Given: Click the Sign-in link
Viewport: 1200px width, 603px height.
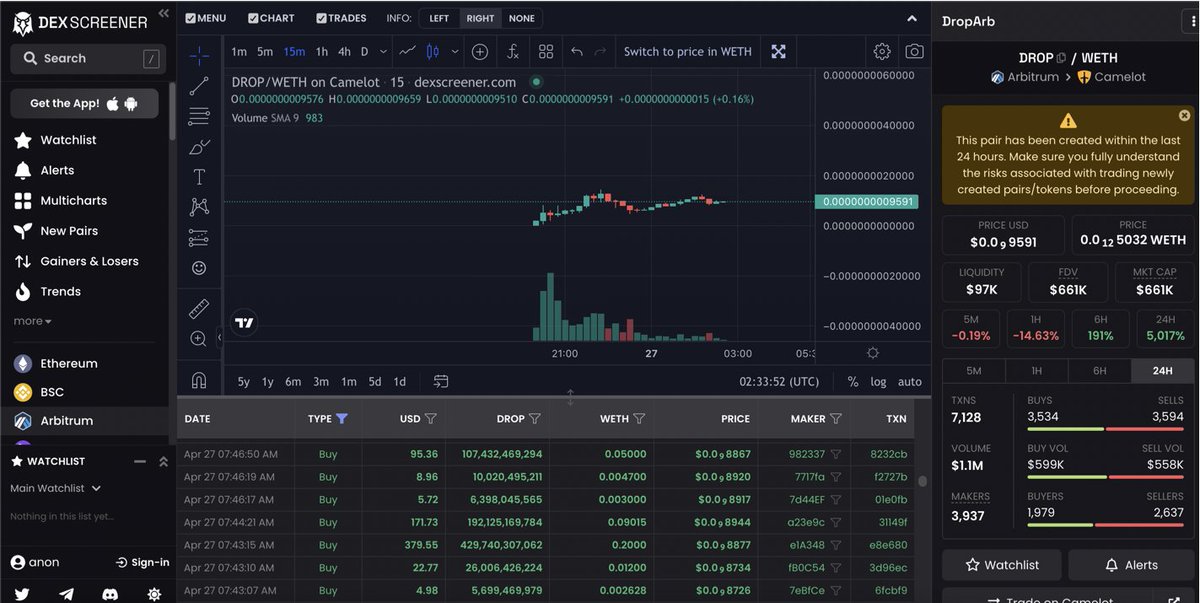Looking at the screenshot, I should 143,562.
